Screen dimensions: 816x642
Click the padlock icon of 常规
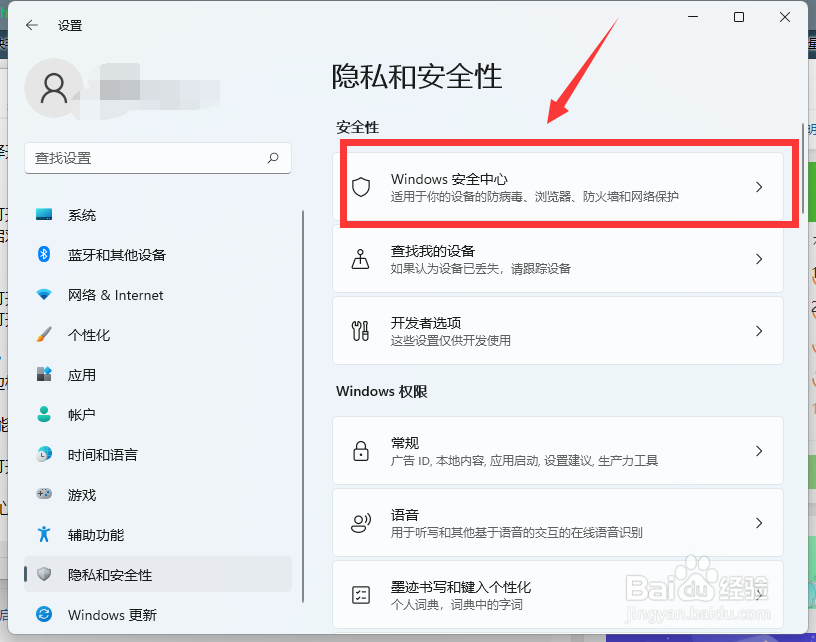[x=361, y=451]
